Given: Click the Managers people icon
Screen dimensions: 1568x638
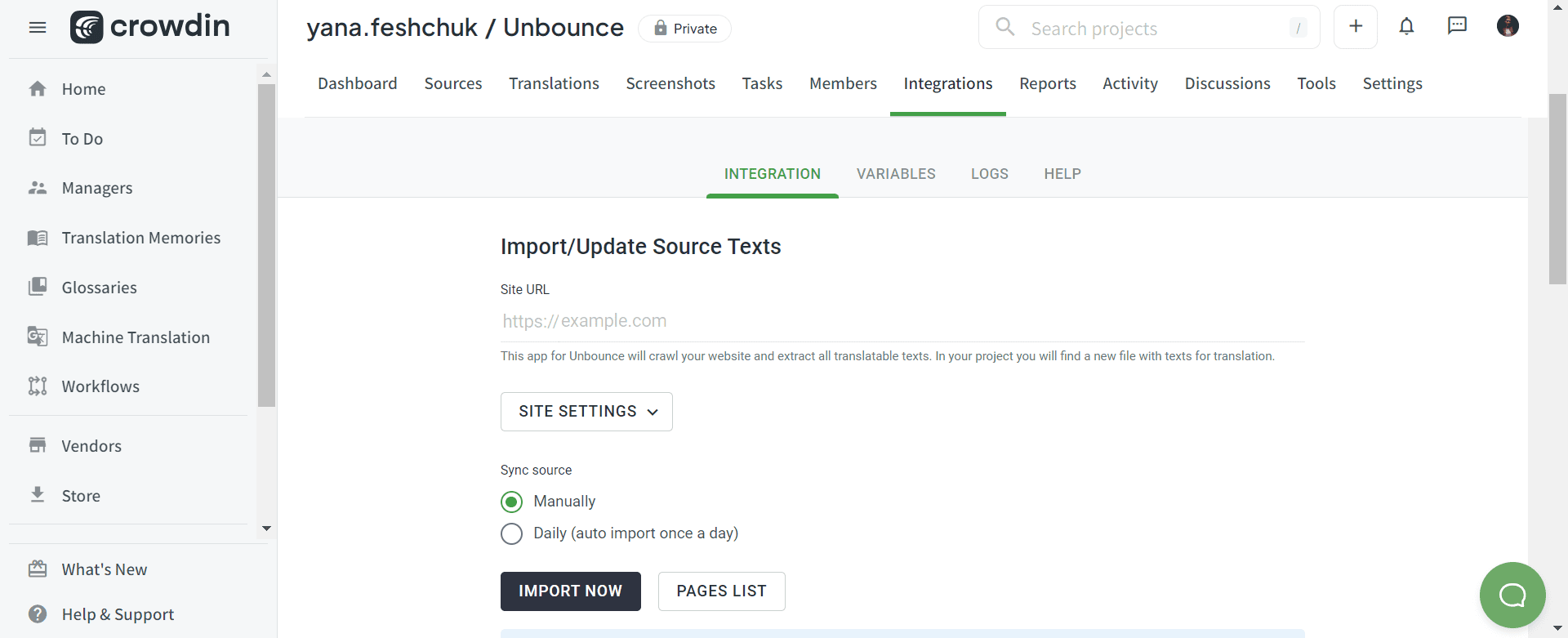Looking at the screenshot, I should [x=38, y=188].
